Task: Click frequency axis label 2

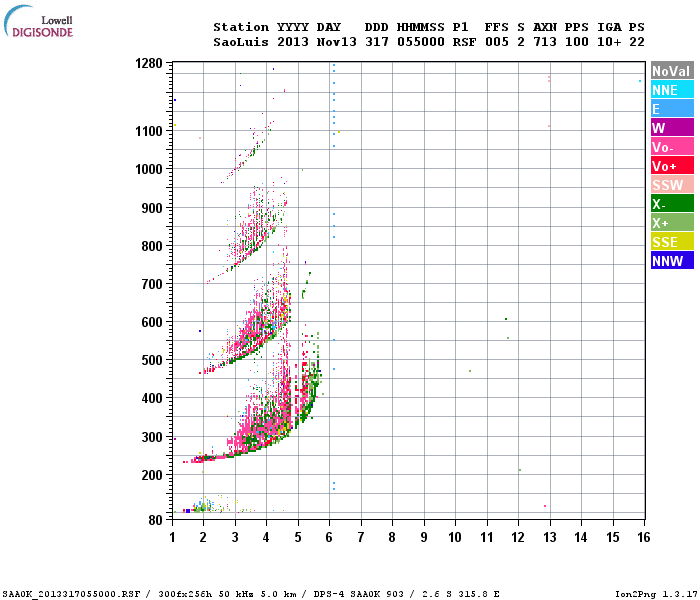Action: pyautogui.click(x=204, y=537)
